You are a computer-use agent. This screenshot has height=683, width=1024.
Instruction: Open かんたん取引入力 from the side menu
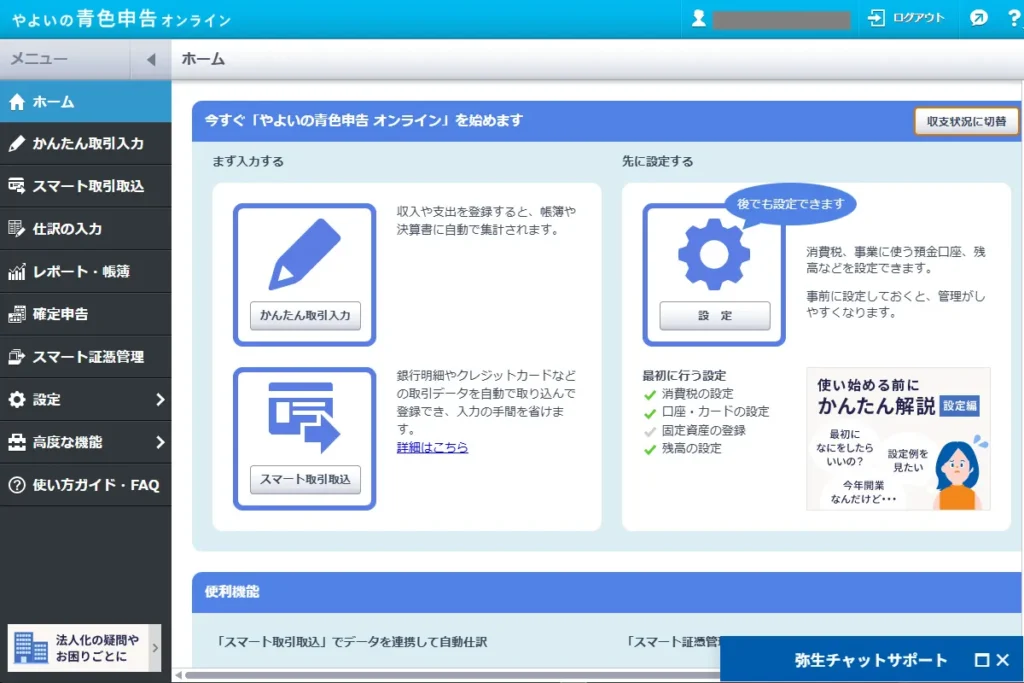click(86, 144)
